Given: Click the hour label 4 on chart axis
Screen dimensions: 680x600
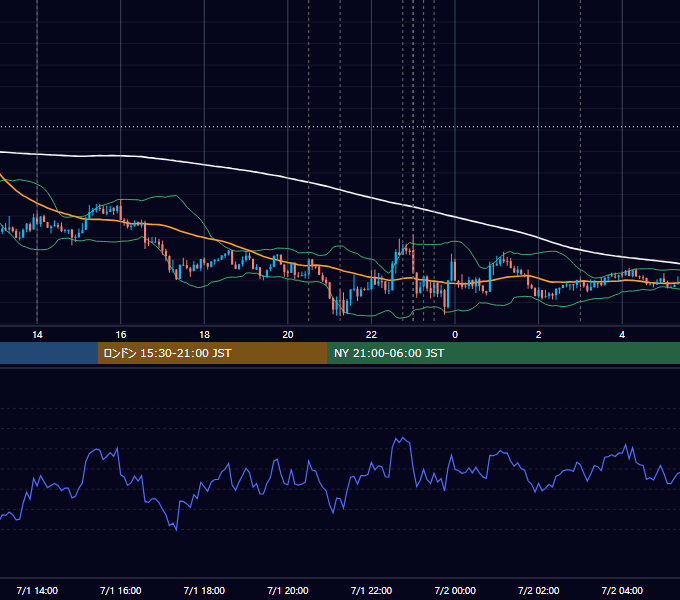Looking at the screenshot, I should (x=622, y=335).
